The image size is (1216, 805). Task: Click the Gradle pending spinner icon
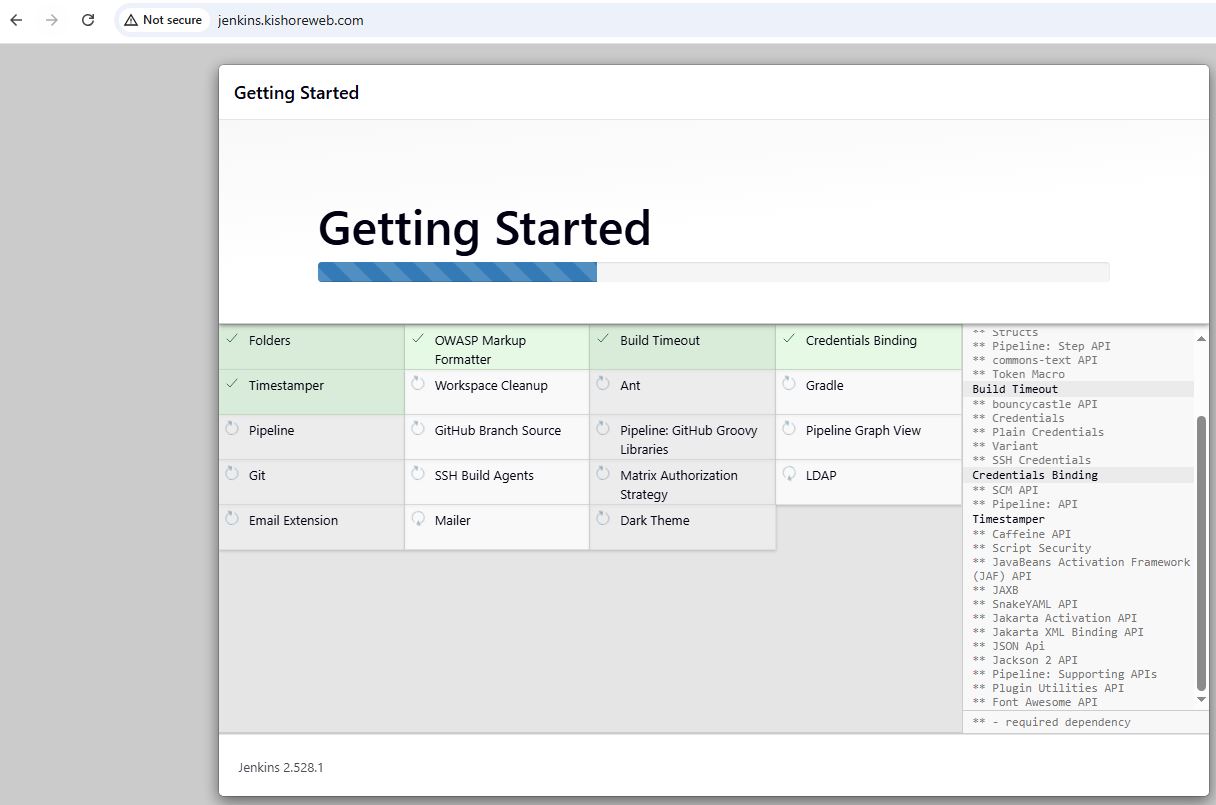tap(789, 384)
